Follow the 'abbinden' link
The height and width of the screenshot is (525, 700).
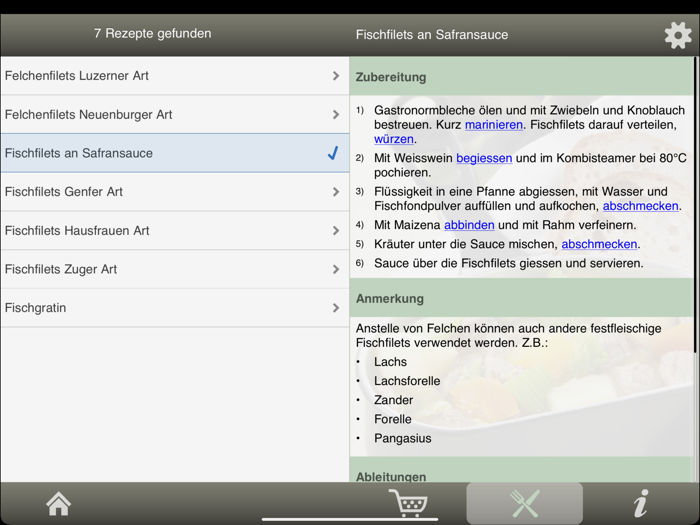click(469, 225)
